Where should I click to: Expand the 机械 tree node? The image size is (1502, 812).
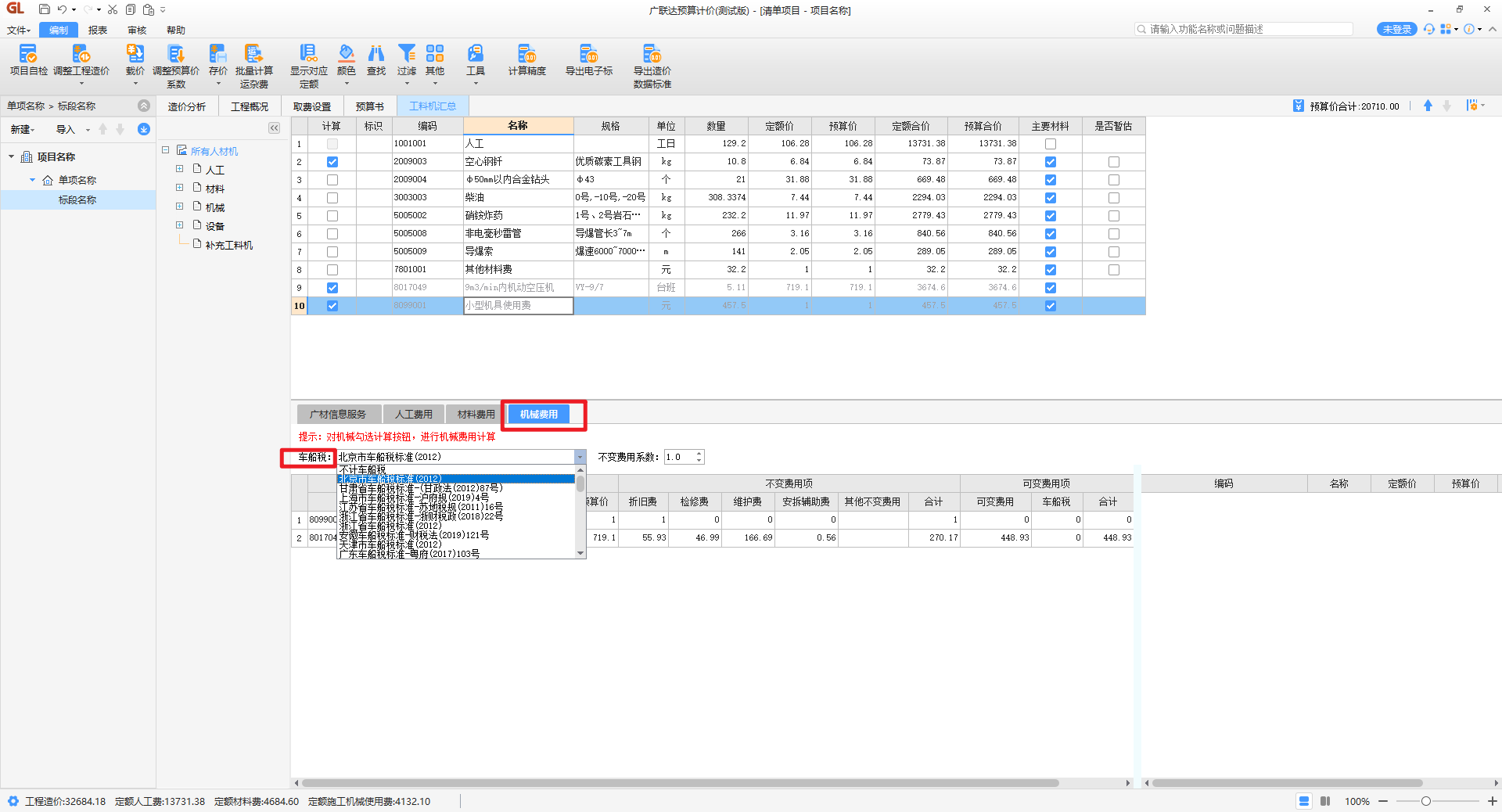[x=179, y=207]
